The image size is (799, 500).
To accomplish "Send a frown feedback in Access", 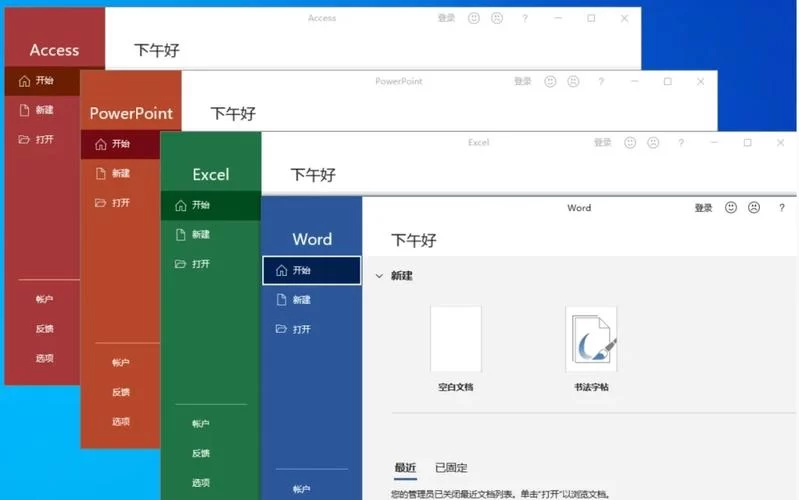I will (x=497, y=18).
